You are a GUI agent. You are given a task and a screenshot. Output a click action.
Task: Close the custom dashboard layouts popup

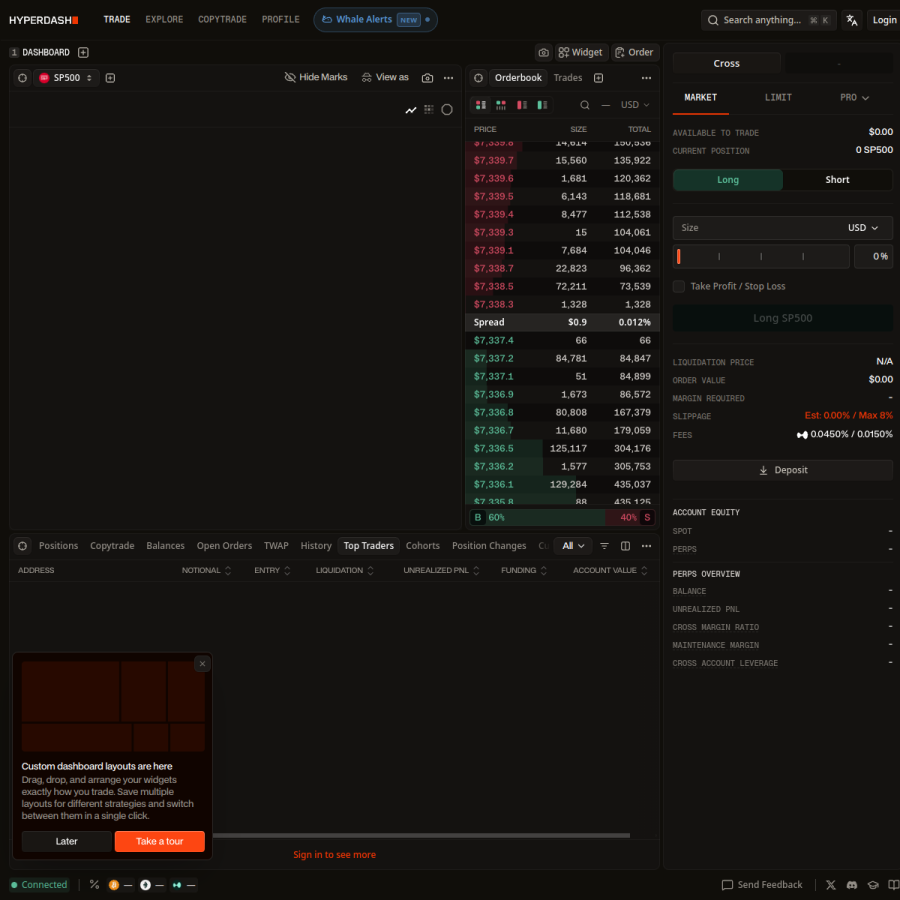(x=202, y=664)
